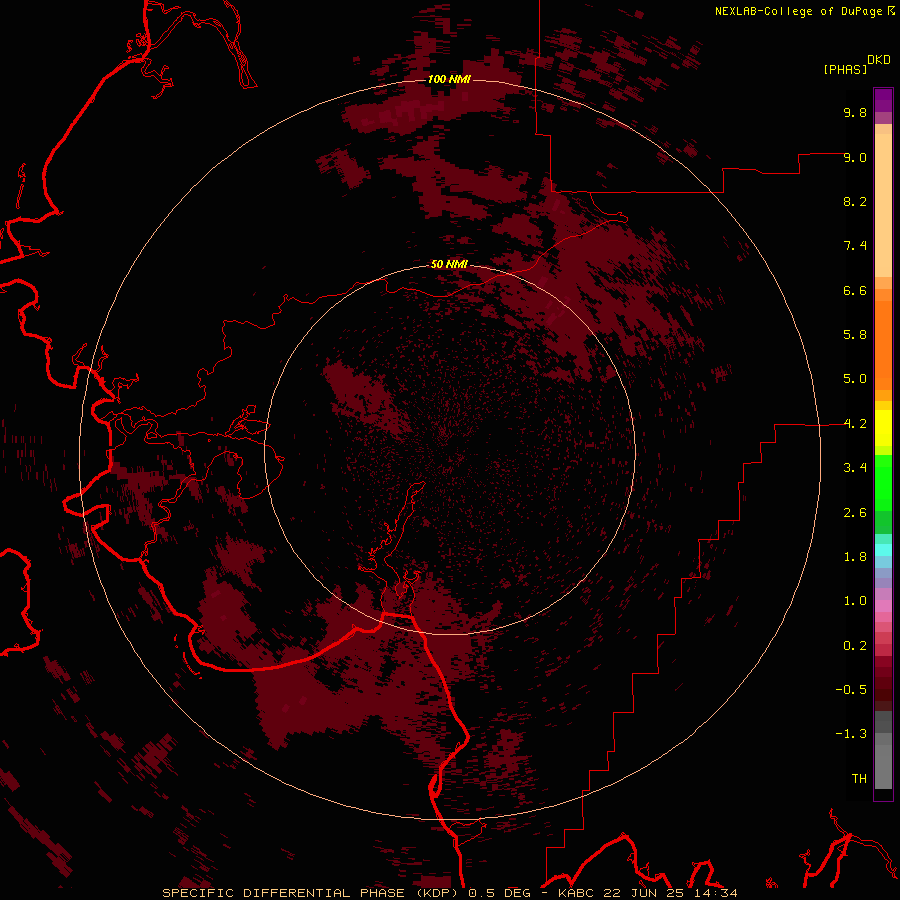Image resolution: width=900 pixels, height=900 pixels.
Task: Click the 7.4 scale value
Action: point(855,246)
